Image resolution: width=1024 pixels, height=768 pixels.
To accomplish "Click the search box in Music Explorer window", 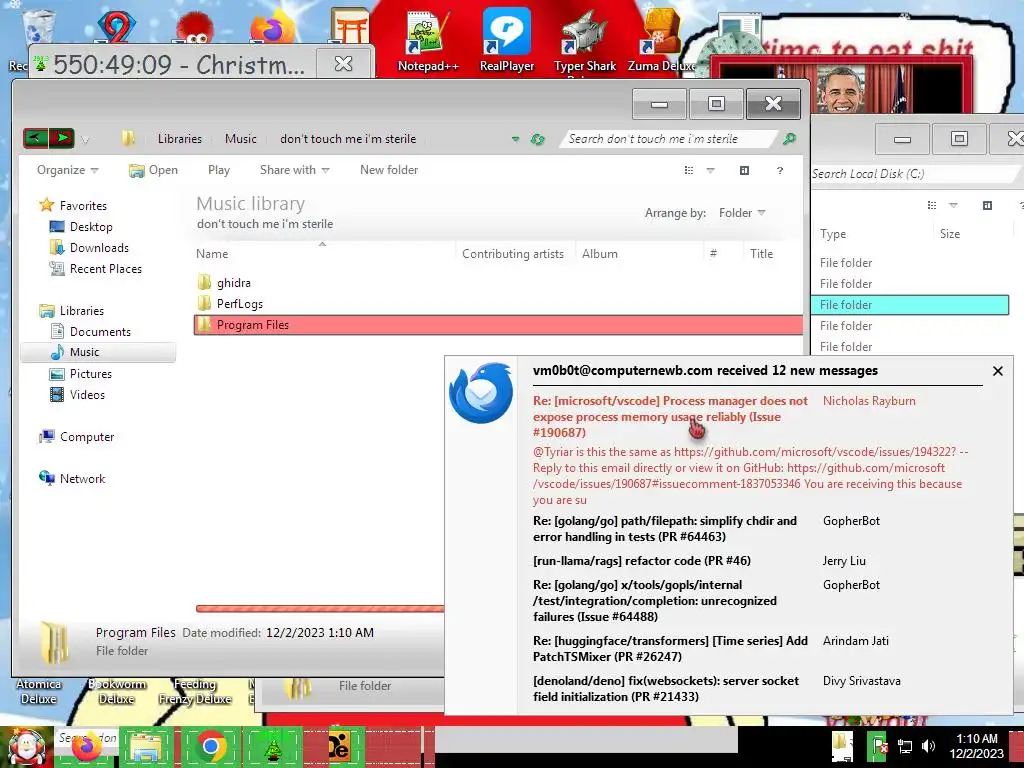I will pos(669,139).
